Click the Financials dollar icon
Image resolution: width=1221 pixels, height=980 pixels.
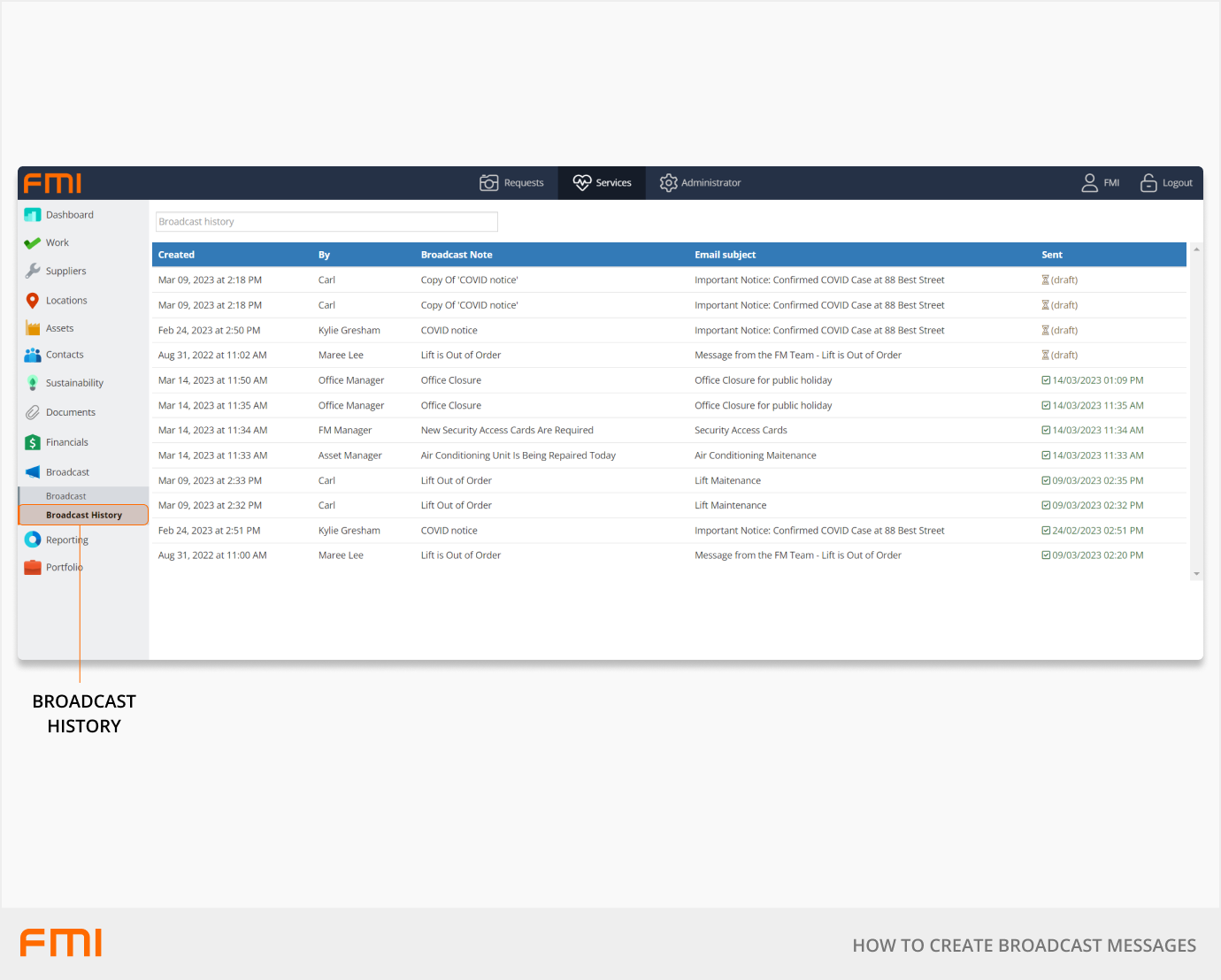point(33,442)
